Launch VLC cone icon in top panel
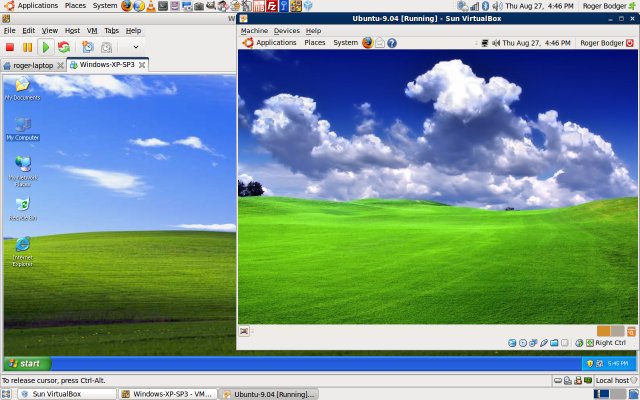 [x=151, y=6]
